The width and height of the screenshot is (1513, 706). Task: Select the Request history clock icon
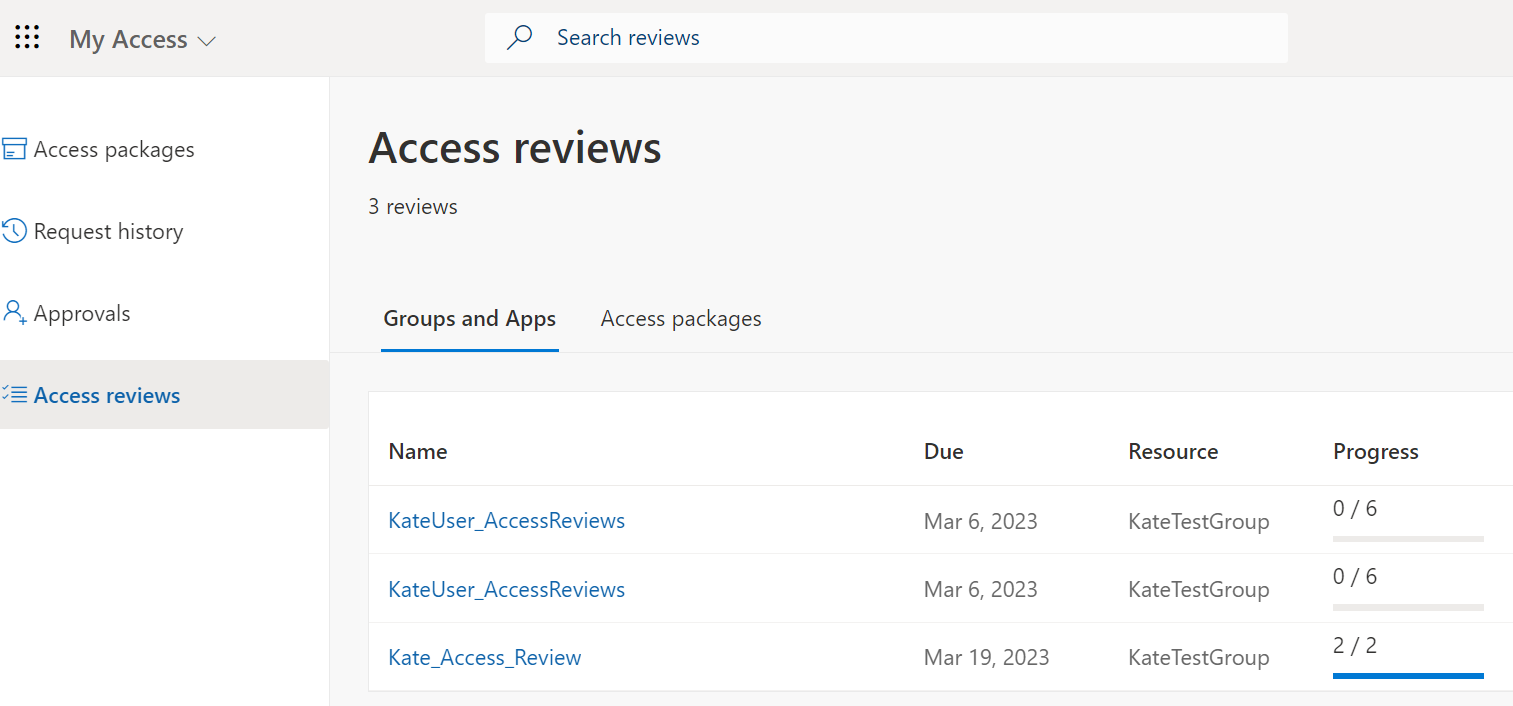(x=14, y=230)
